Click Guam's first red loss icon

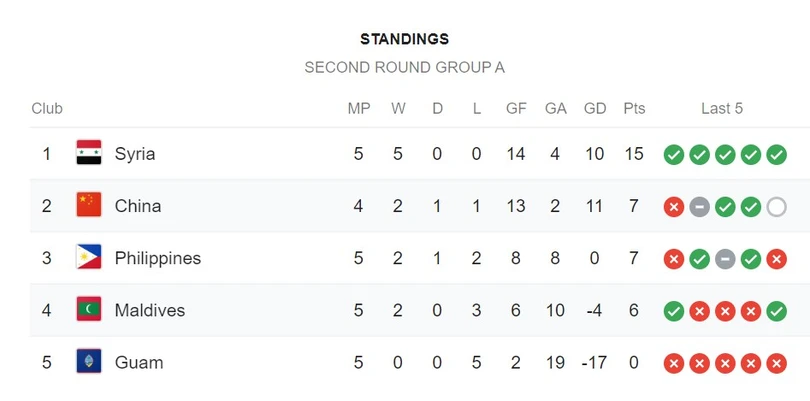point(674,363)
